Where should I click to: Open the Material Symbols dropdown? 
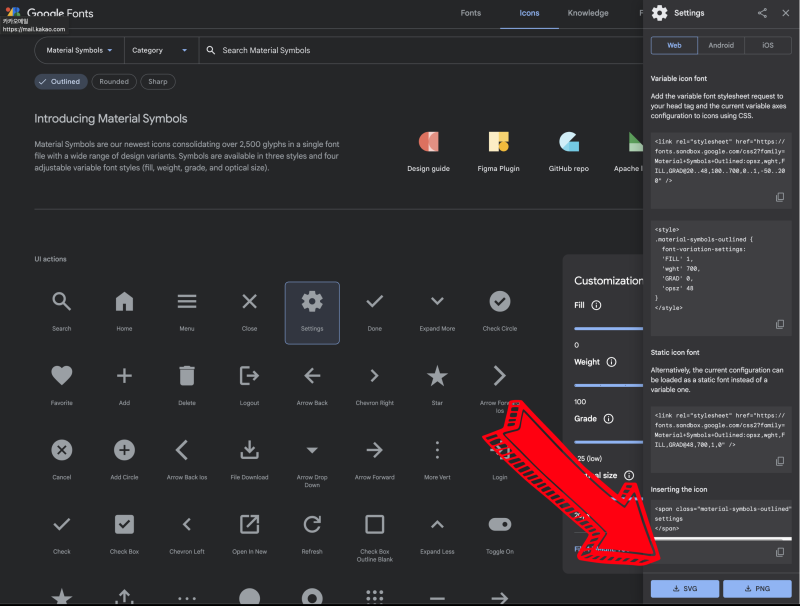click(80, 50)
